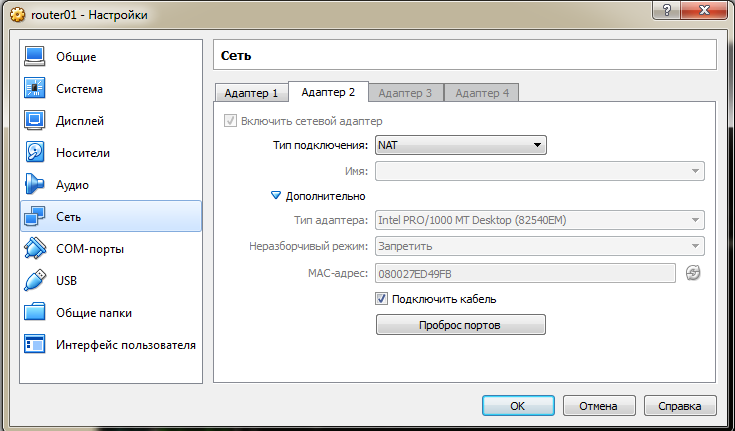Click the COM-порты serial connector icon

(x=35, y=249)
